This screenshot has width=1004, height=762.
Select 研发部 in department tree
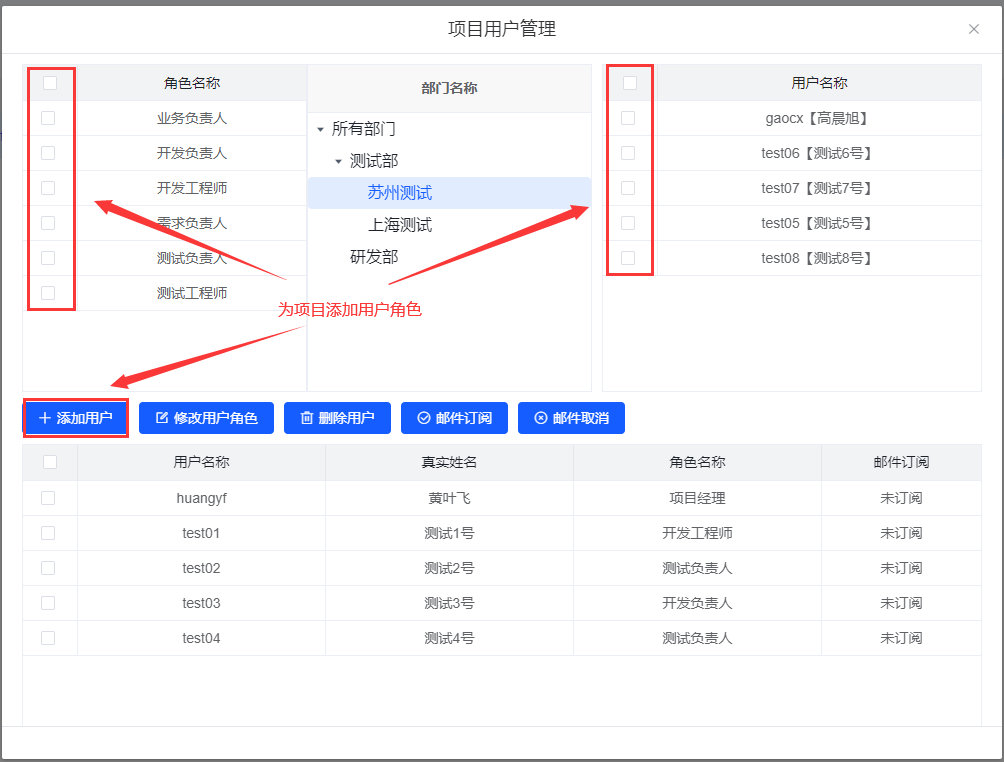[374, 257]
